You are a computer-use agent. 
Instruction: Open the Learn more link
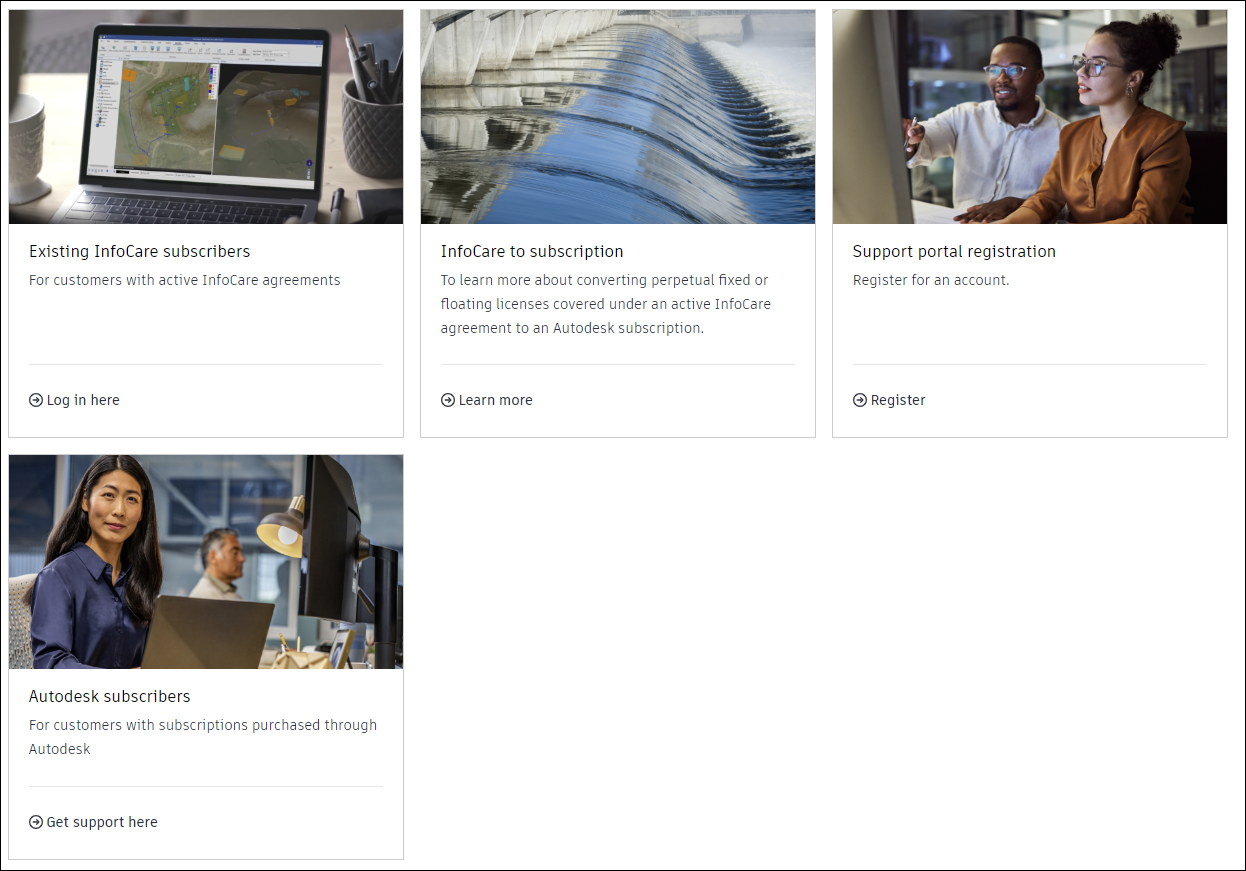point(496,400)
